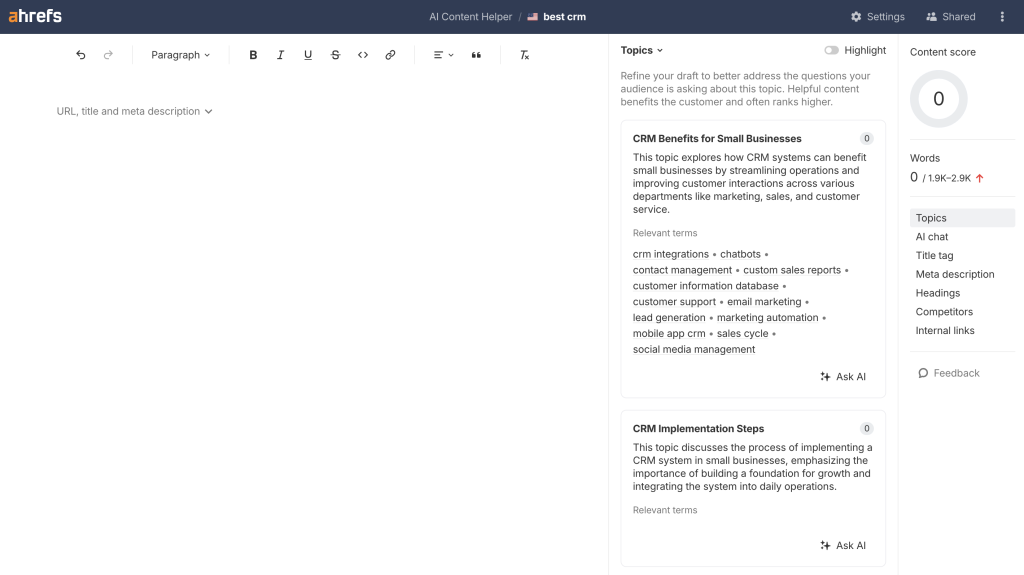This screenshot has width=1024, height=575.
Task: Click Ask AI for CRM Benefits topic
Action: point(843,377)
